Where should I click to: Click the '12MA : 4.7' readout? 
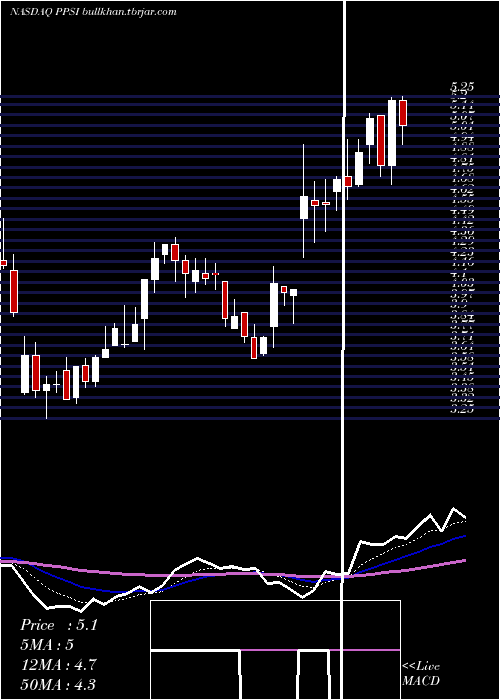[58, 665]
